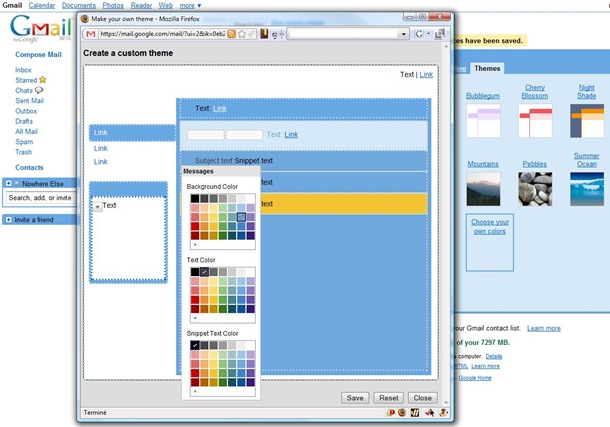Select the checked black snippet text swatch
This screenshot has height=427, width=610.
pos(195,345)
